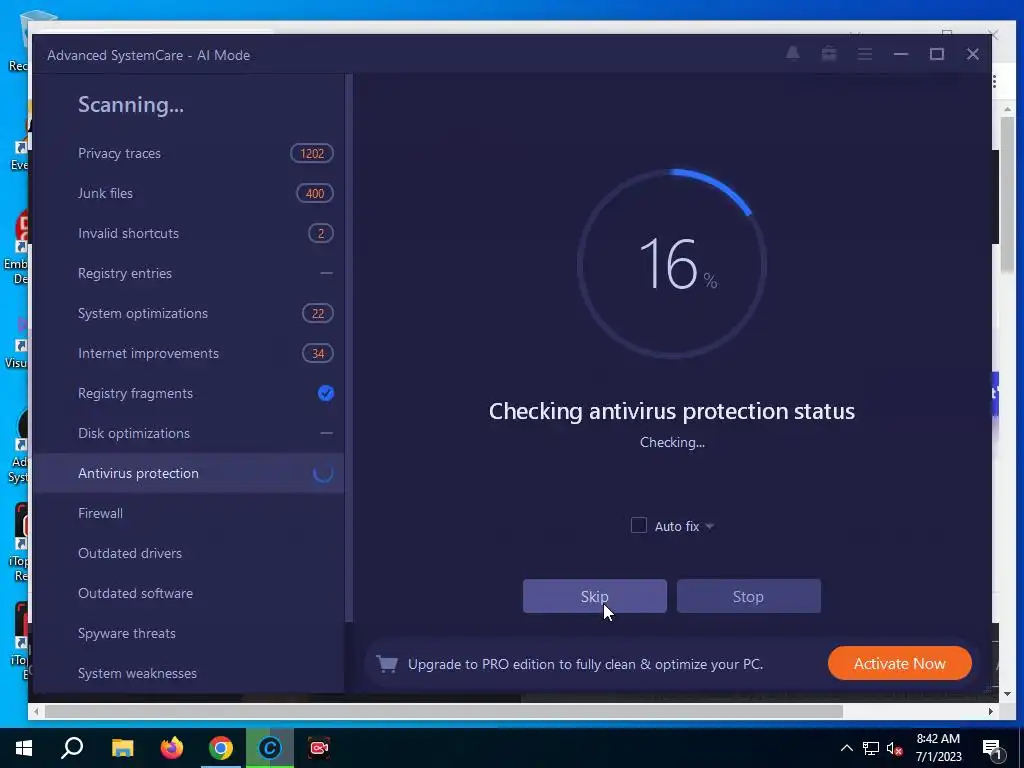Click background window horizontal scrollbar thumb
Image resolution: width=1024 pixels, height=768 pixels.
tap(444, 711)
